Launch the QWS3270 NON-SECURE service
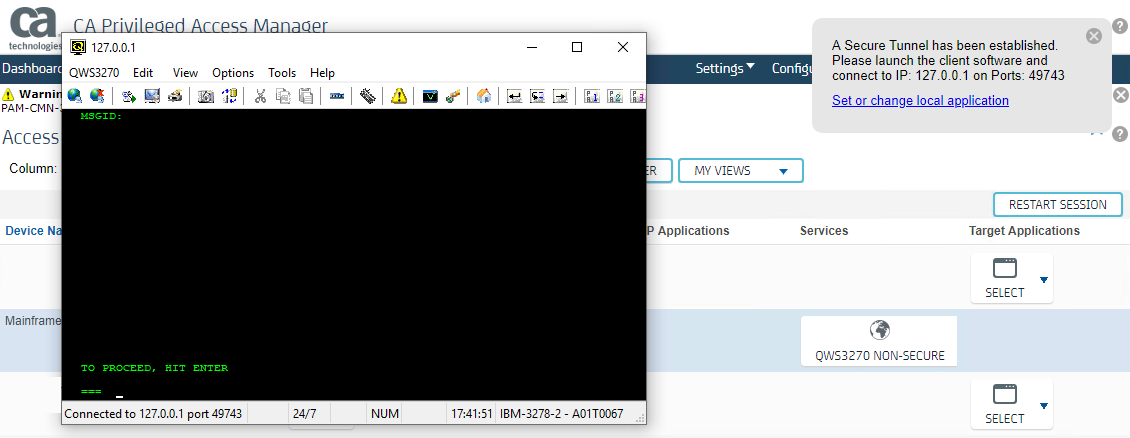The width and height of the screenshot is (1130, 438). pyautogui.click(x=879, y=341)
